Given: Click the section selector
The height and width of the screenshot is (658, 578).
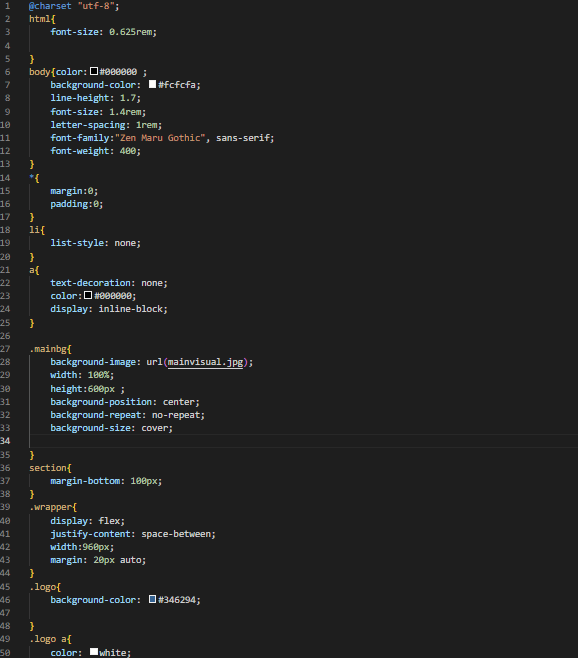Looking at the screenshot, I should tap(47, 468).
